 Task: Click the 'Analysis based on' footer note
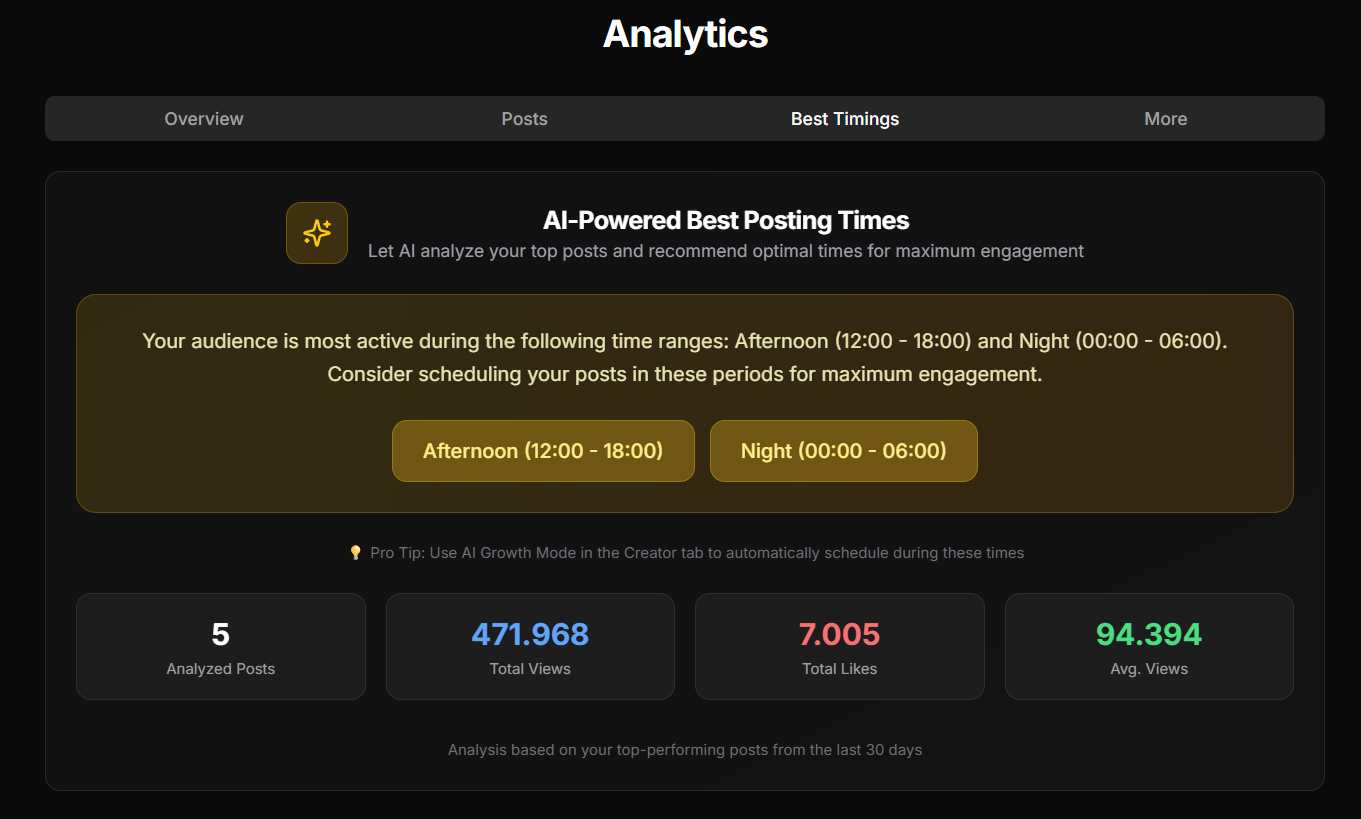coord(685,749)
